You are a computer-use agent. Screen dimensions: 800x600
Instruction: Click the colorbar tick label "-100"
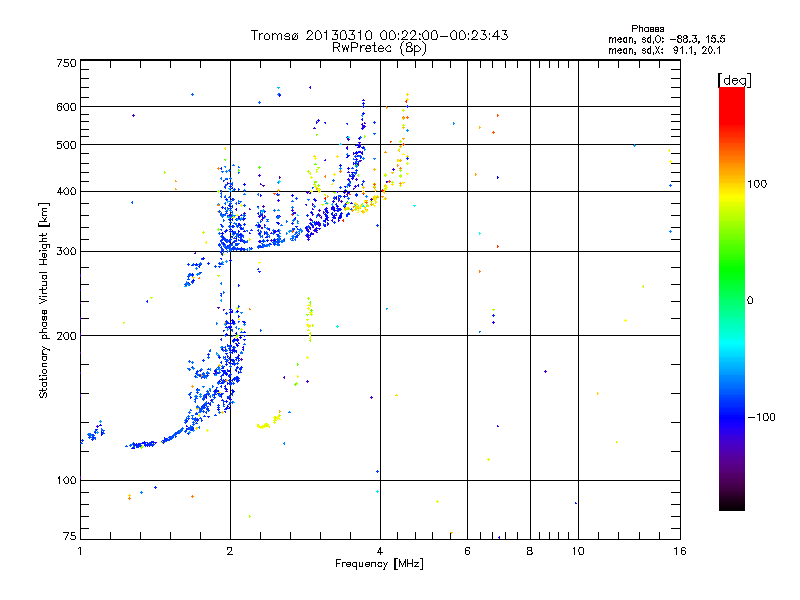pos(761,417)
